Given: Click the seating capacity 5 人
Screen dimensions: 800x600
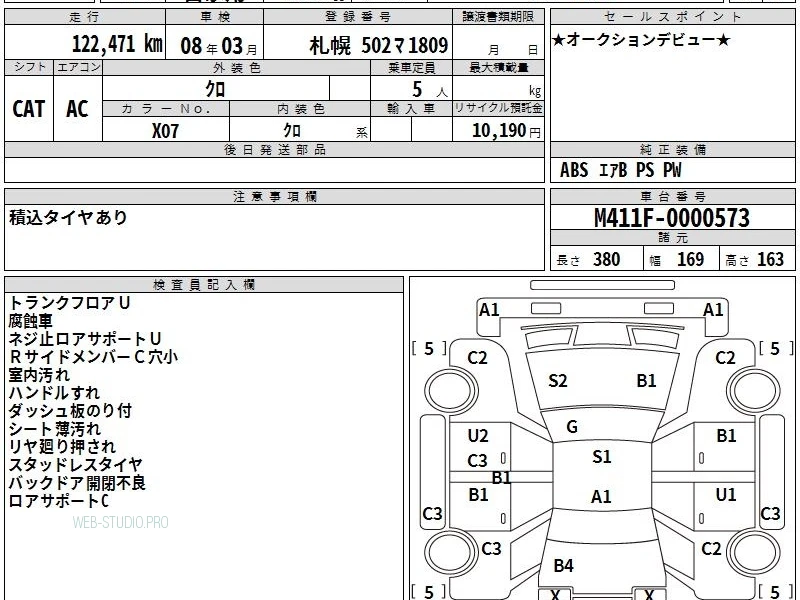Looking at the screenshot, I should tap(430, 90).
